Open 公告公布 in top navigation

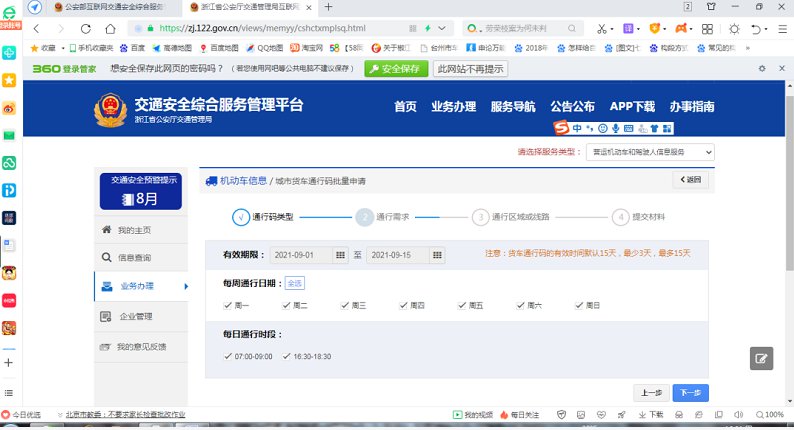tap(572, 107)
